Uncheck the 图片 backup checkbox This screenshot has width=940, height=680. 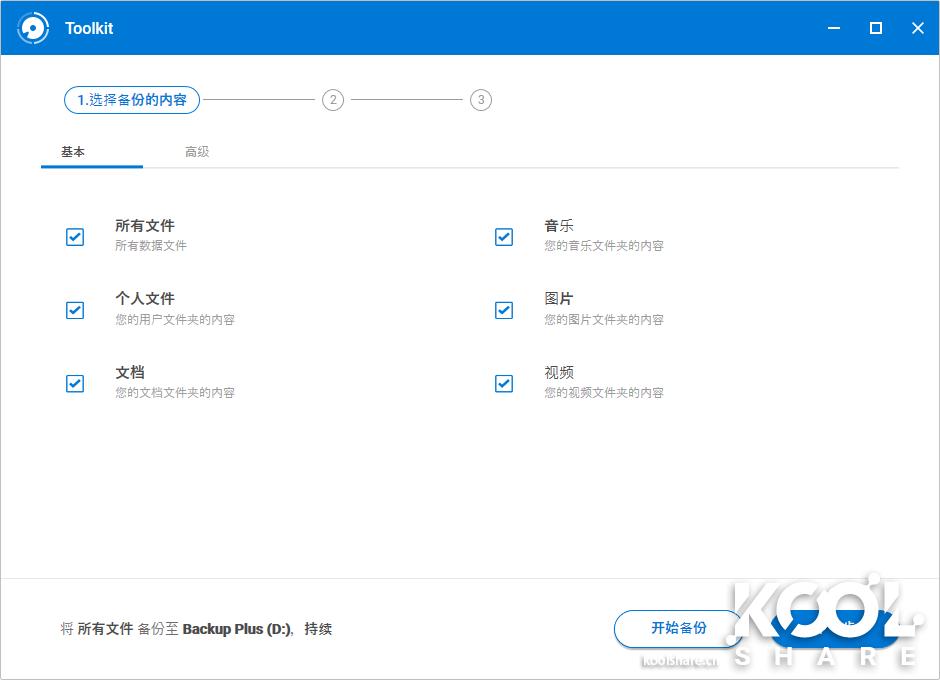(x=504, y=310)
